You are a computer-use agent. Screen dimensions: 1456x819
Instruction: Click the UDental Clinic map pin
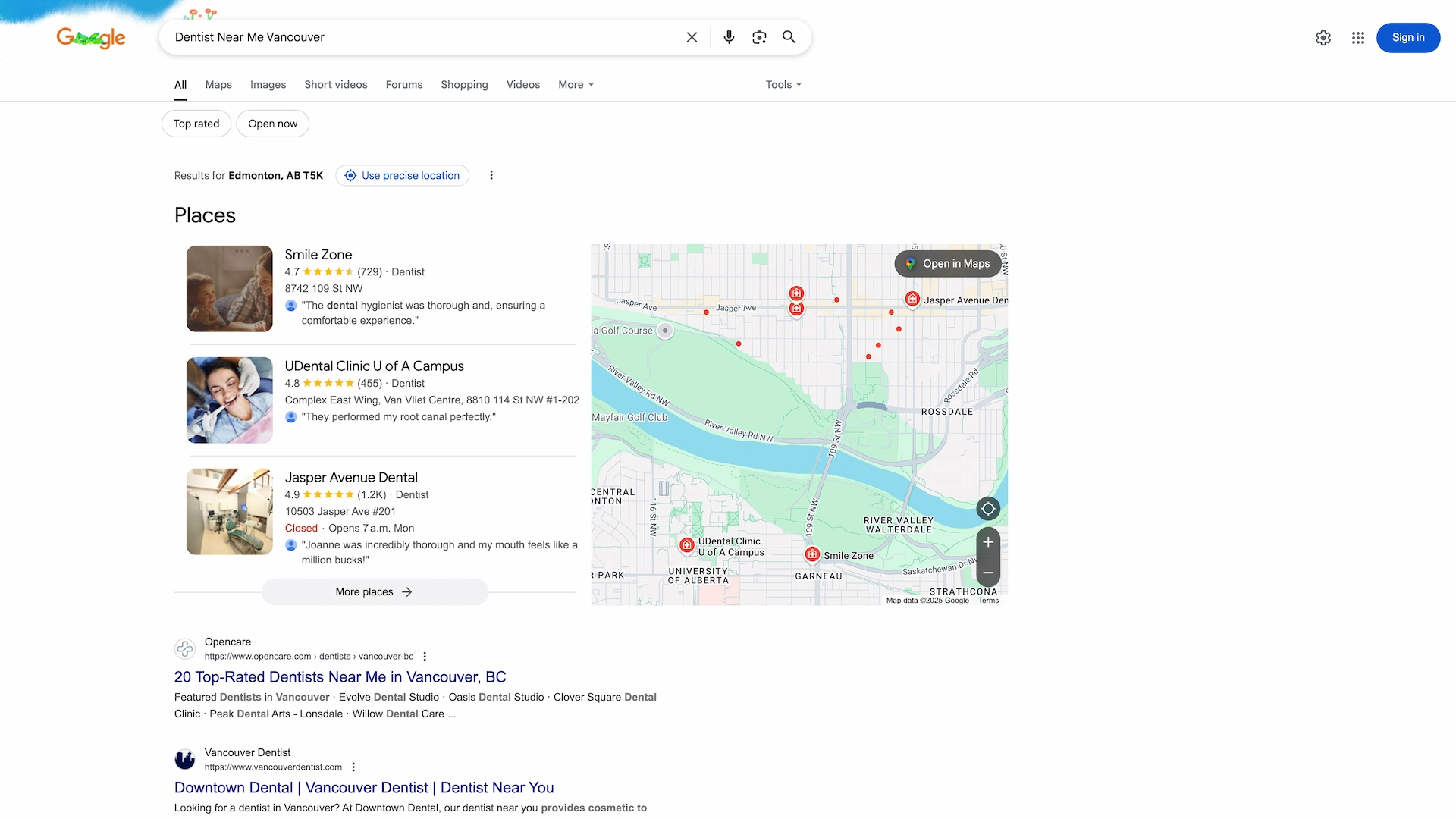click(x=687, y=545)
